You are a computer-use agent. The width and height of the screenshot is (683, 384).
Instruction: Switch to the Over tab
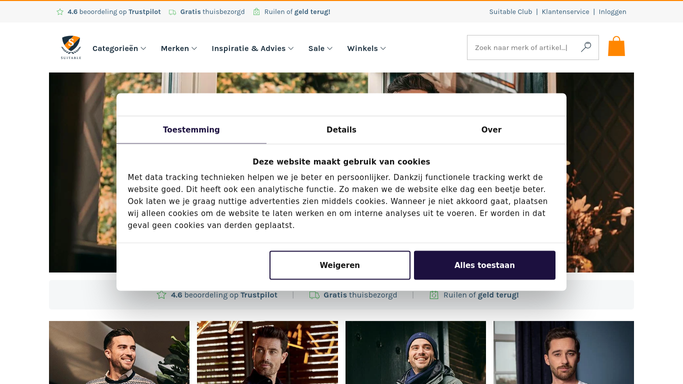(491, 130)
